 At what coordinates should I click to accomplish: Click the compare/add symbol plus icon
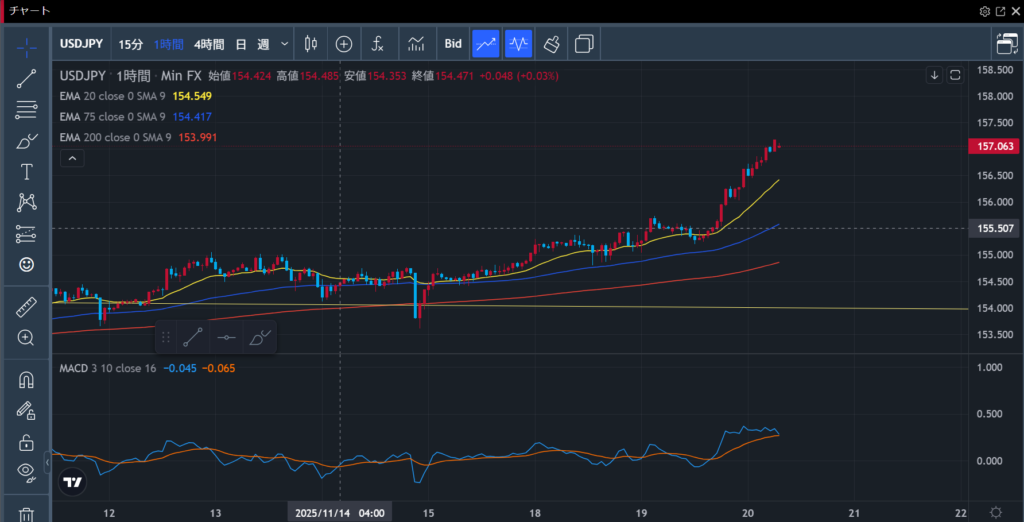[x=344, y=44]
